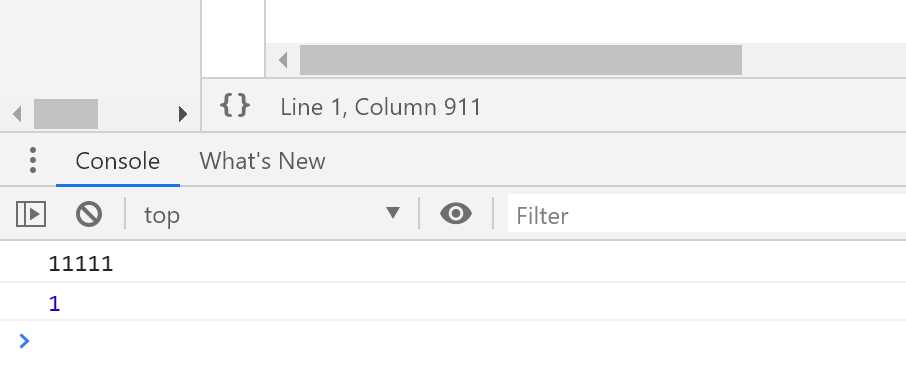The width and height of the screenshot is (906, 375).
Task: Click the pretty print curly braces icon
Action: point(235,107)
